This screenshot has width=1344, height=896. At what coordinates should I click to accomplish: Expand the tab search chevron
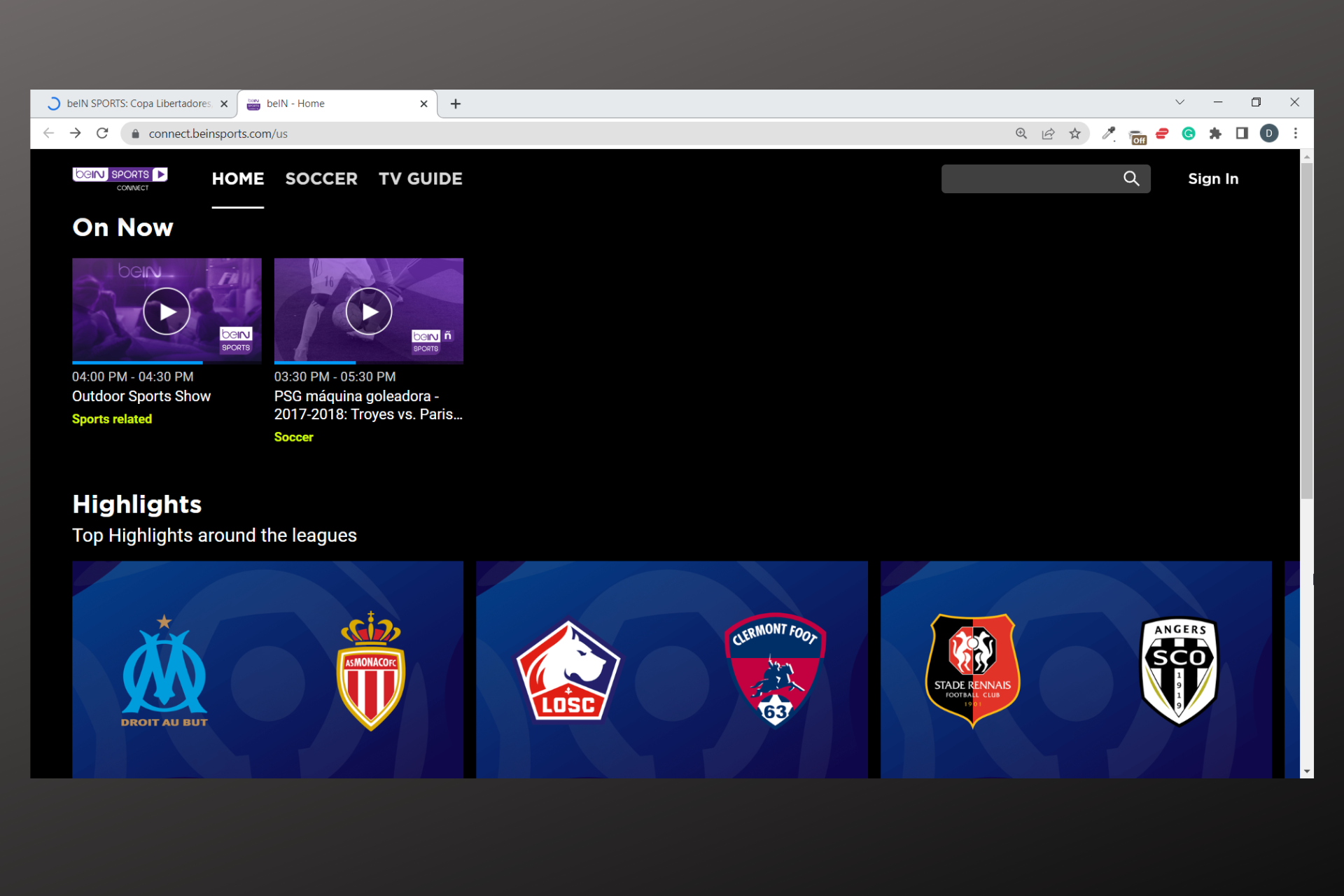coord(1179,102)
